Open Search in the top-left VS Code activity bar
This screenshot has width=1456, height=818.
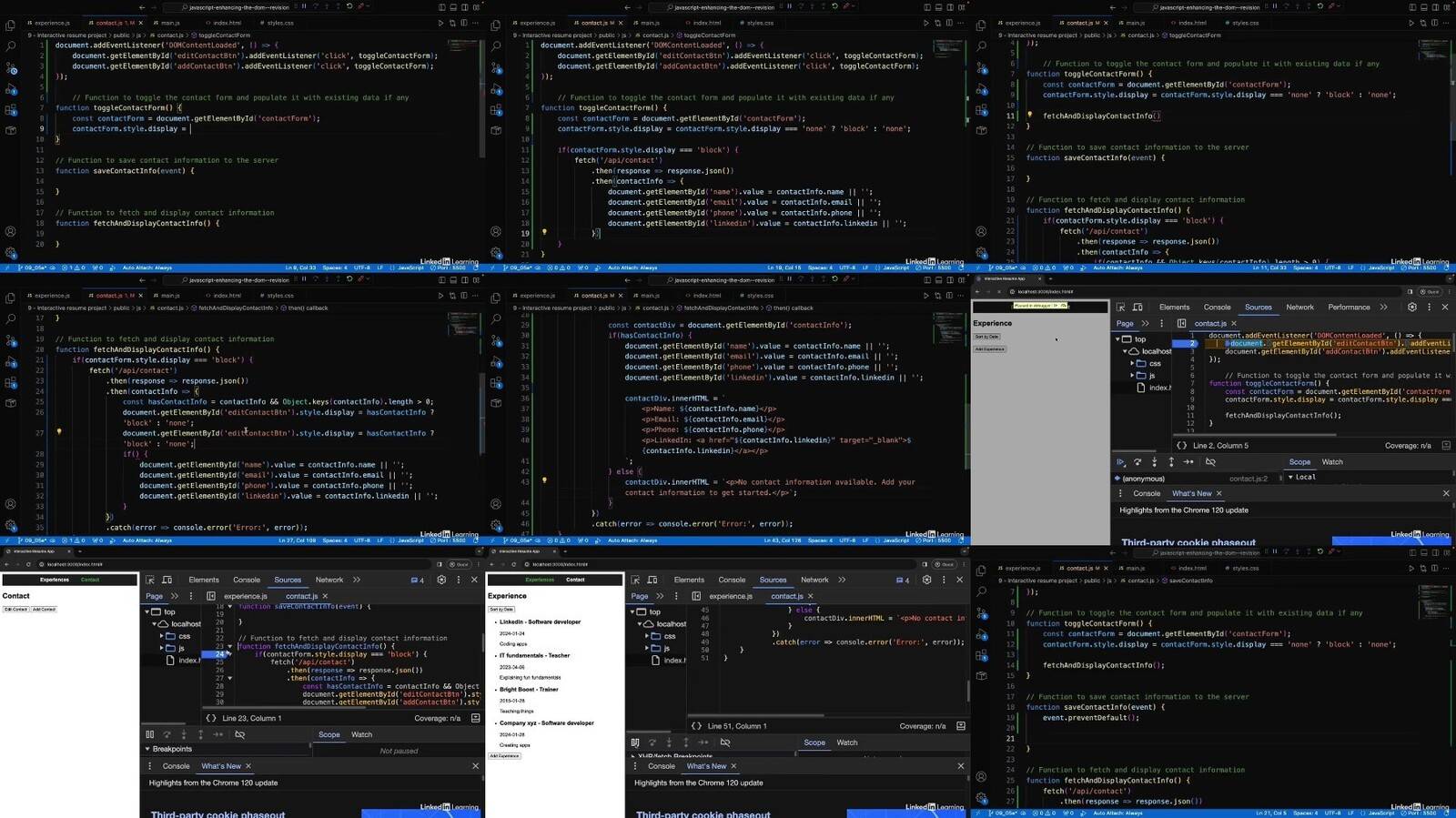[11, 46]
